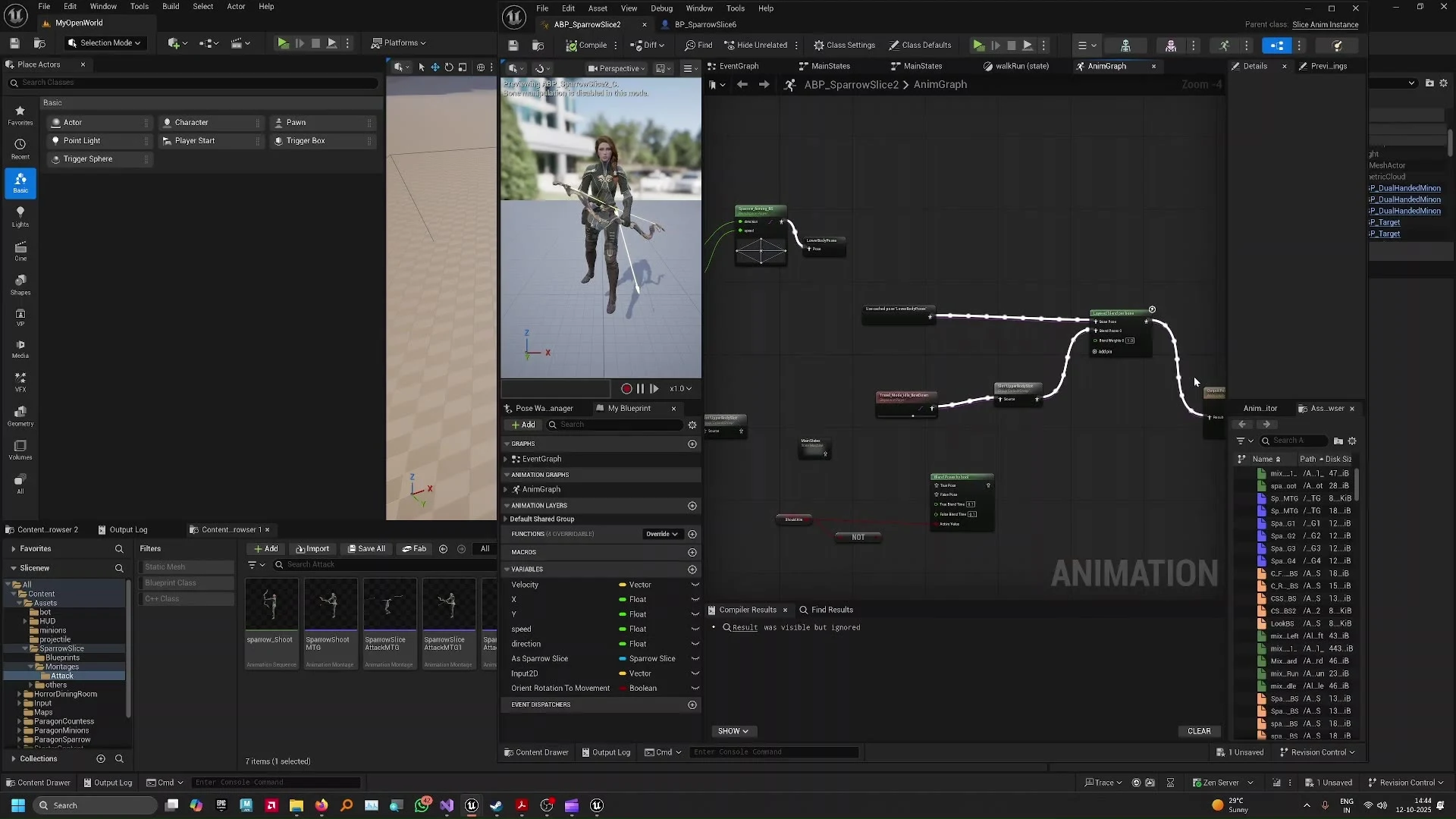Click Orient Rotation To Movement Boolean color pill
This screenshot has height=819, width=1456.
tap(622, 689)
